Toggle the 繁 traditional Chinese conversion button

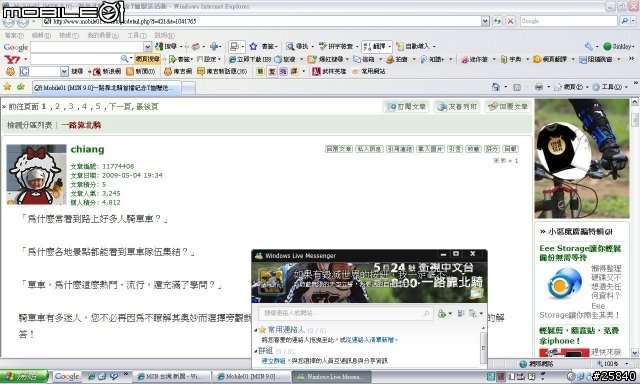click(x=272, y=72)
